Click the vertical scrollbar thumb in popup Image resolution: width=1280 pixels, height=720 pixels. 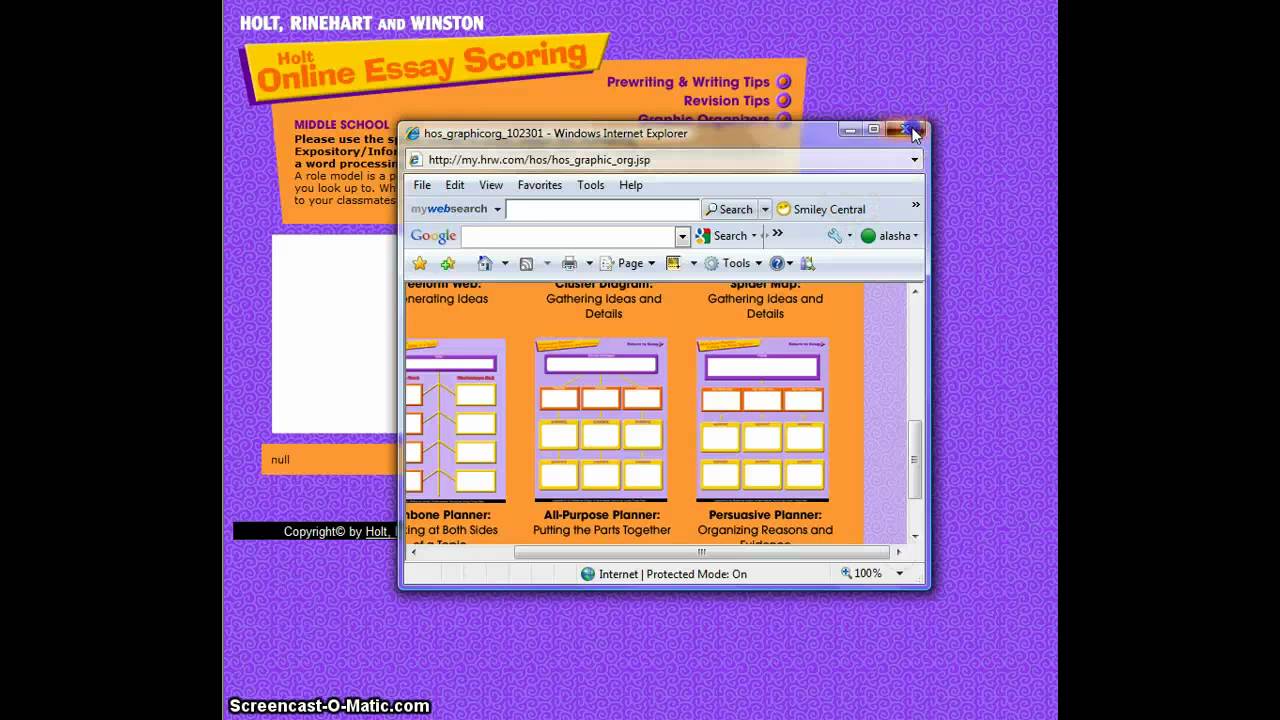coord(914,460)
